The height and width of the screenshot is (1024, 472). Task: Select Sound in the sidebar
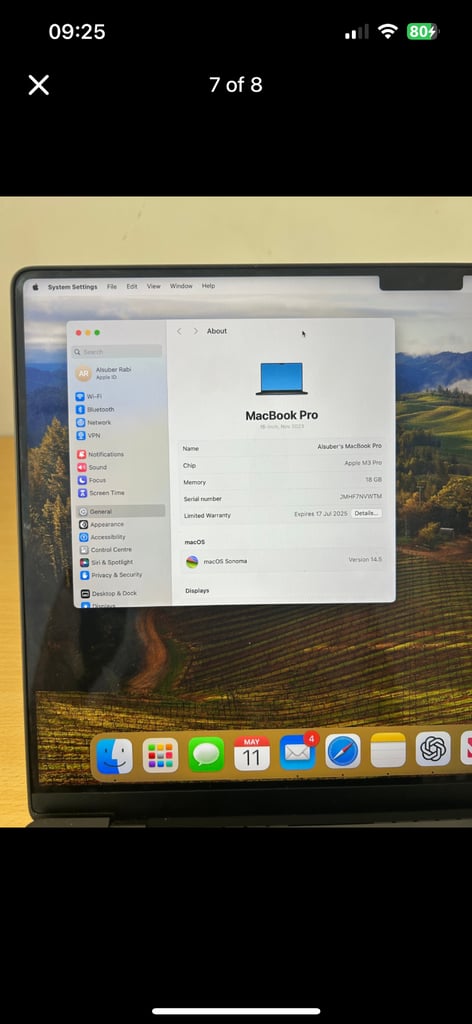coord(92,467)
